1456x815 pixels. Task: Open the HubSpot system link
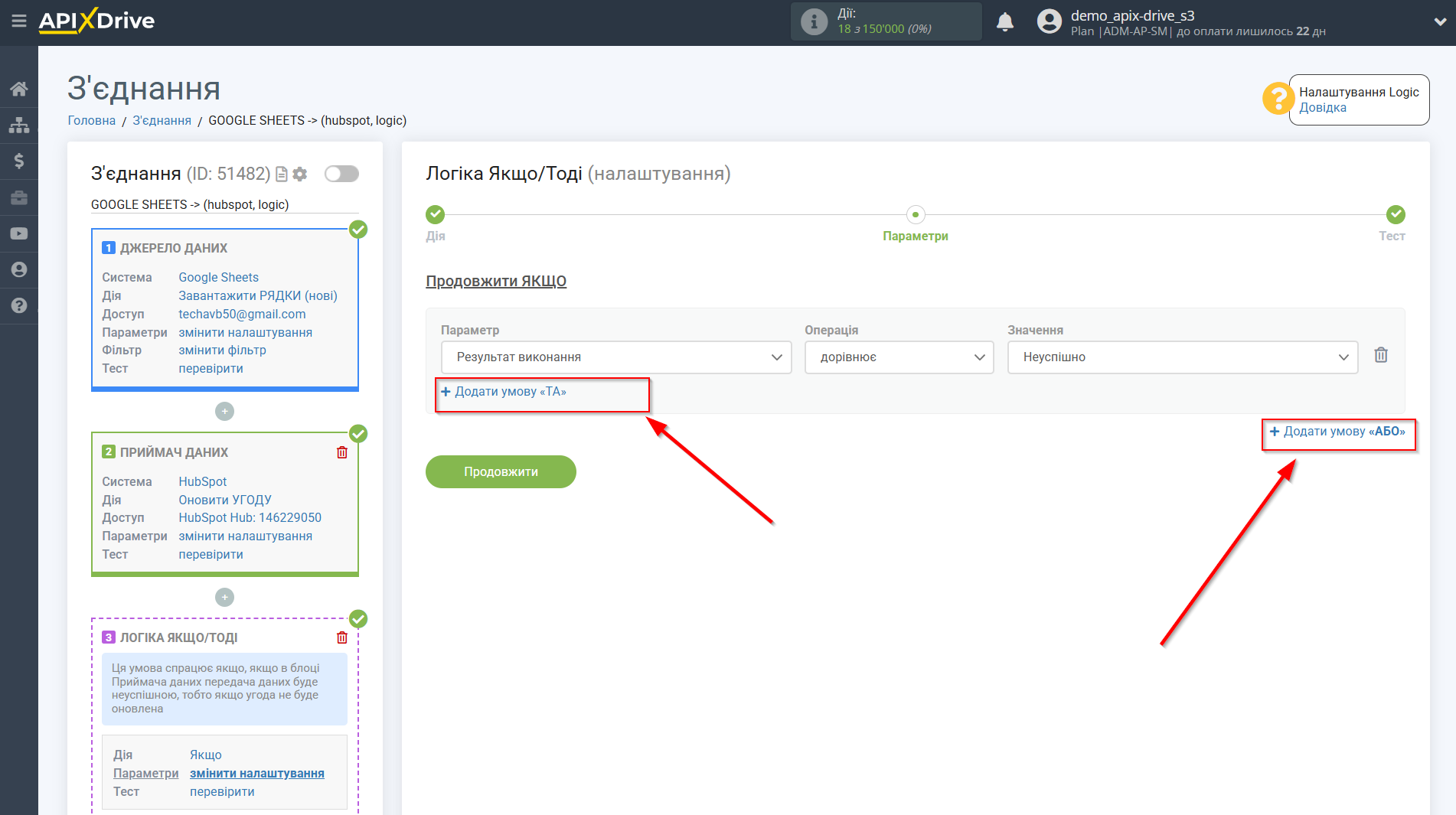tap(202, 481)
